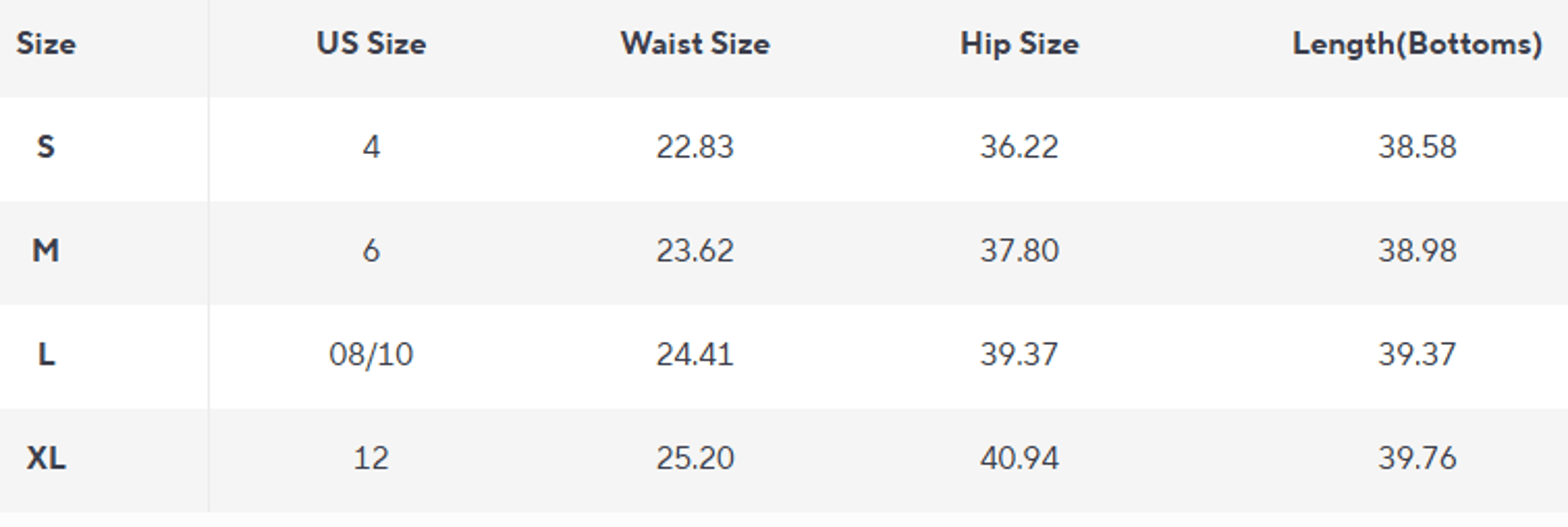Select waist value 23.62
Screen dimensions: 1568x527
tap(695, 251)
